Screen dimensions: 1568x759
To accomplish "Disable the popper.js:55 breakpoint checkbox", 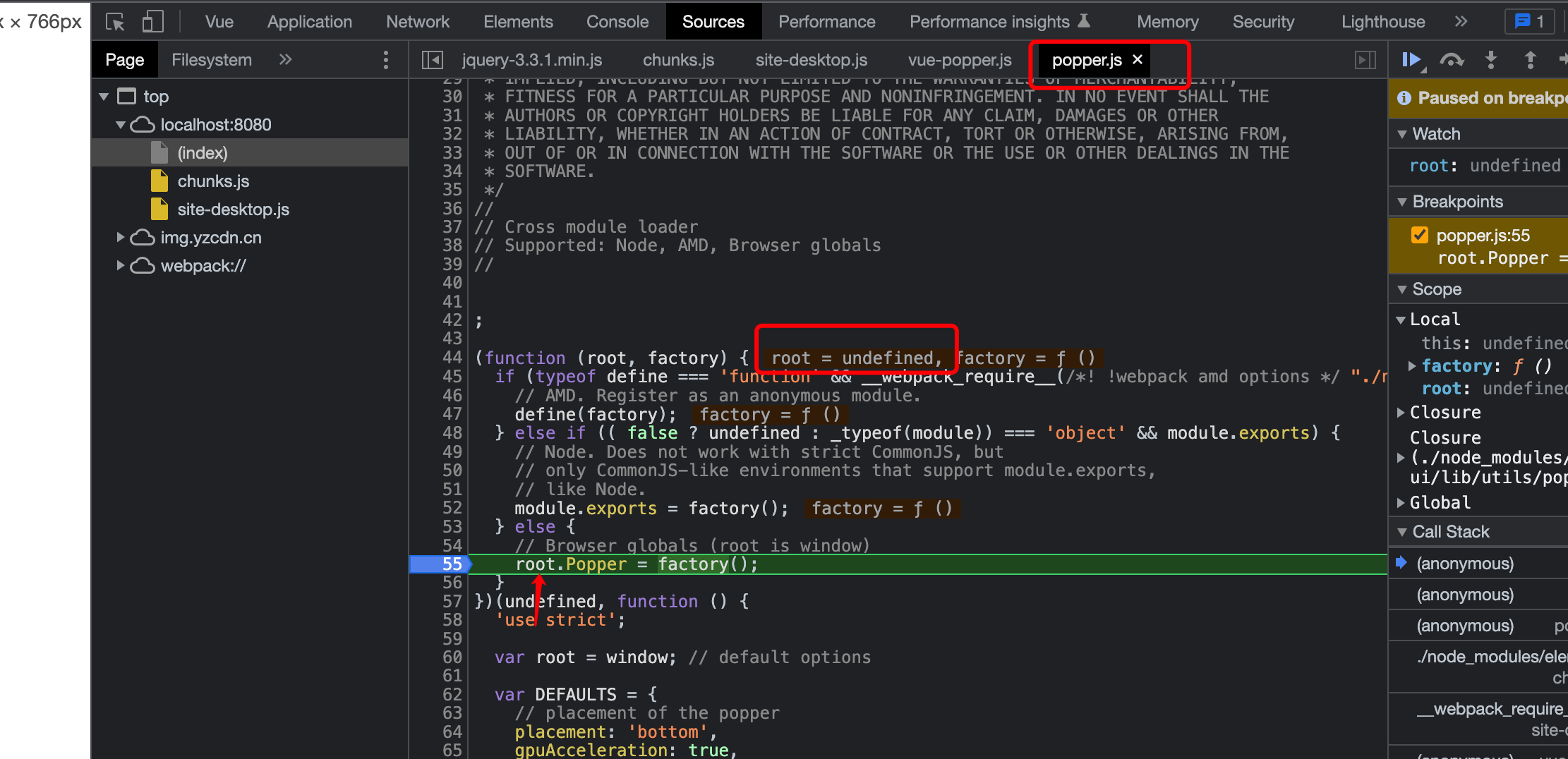I will (x=1420, y=236).
